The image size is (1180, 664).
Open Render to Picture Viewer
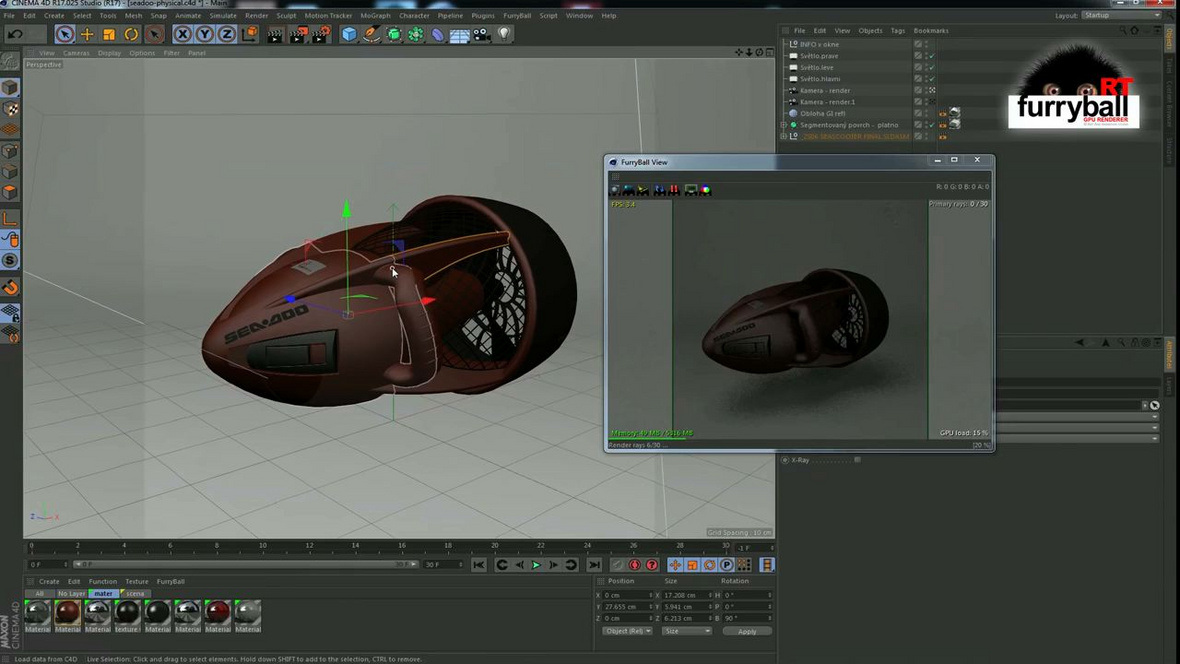pos(299,33)
